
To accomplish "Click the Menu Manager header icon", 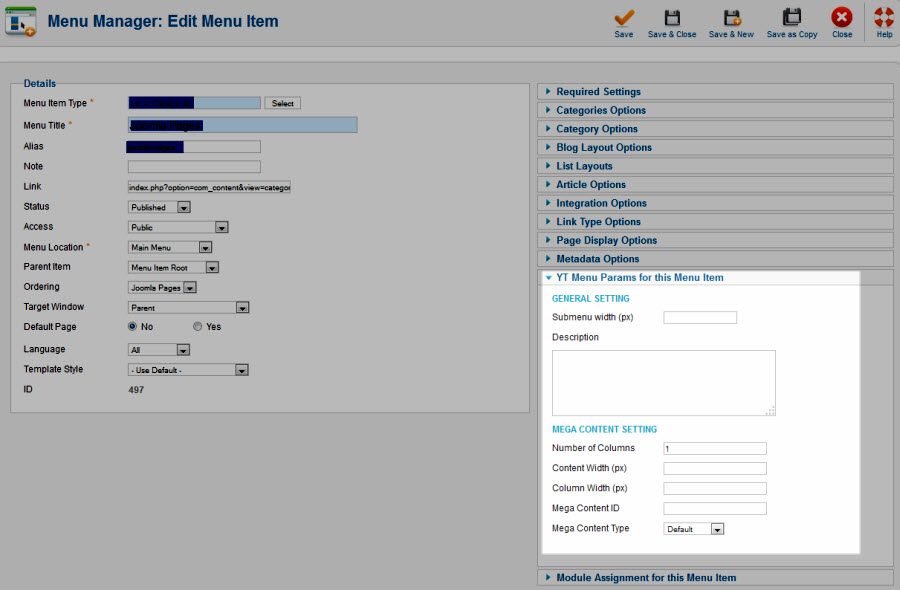I will (x=21, y=21).
